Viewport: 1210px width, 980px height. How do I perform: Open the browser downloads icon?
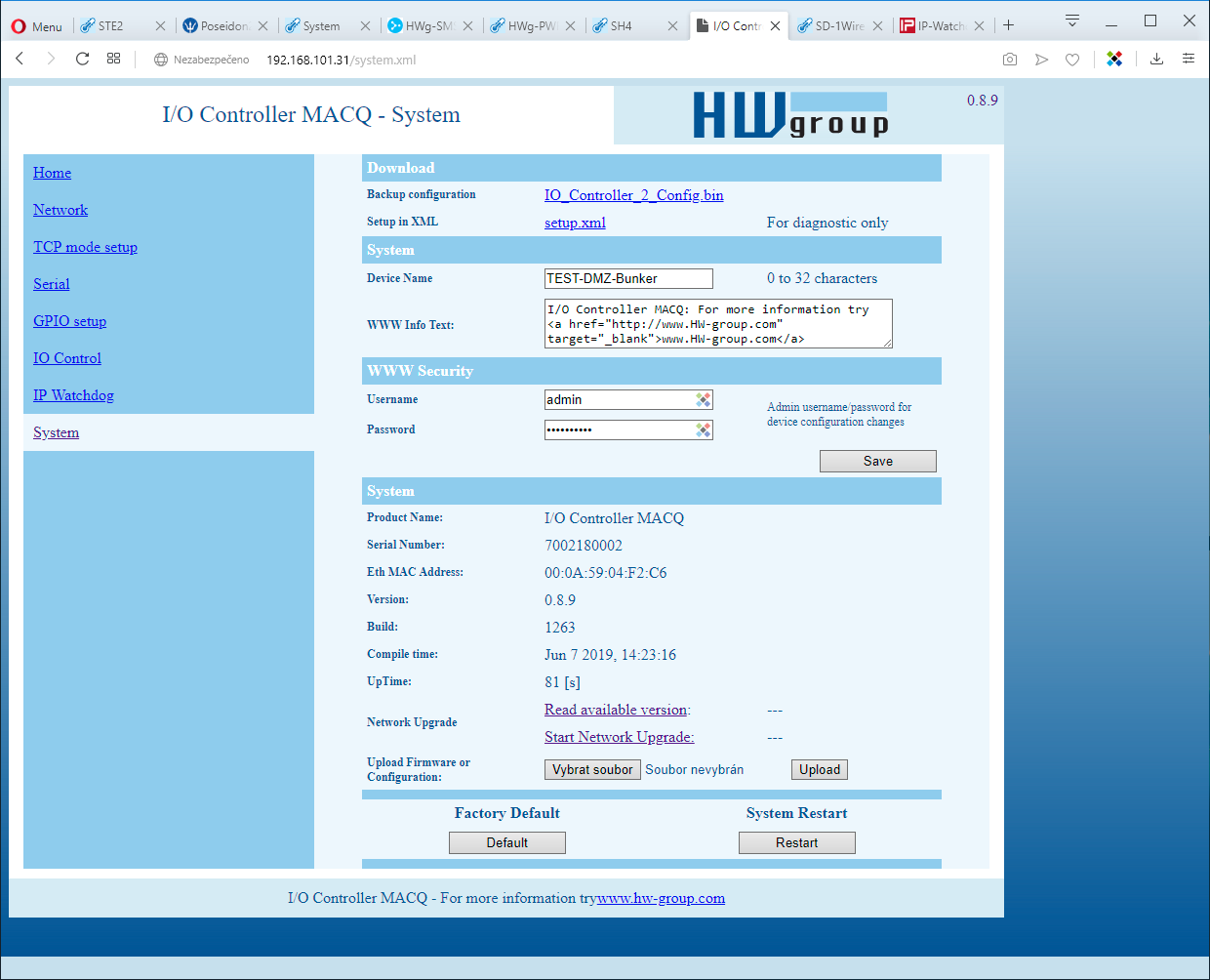(1156, 60)
